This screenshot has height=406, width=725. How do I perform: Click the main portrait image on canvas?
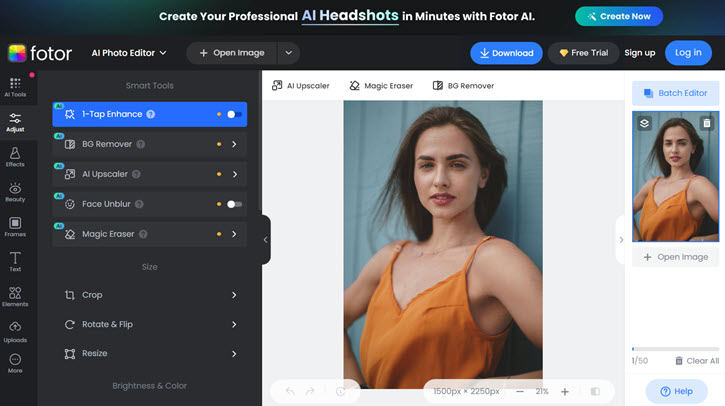click(443, 244)
